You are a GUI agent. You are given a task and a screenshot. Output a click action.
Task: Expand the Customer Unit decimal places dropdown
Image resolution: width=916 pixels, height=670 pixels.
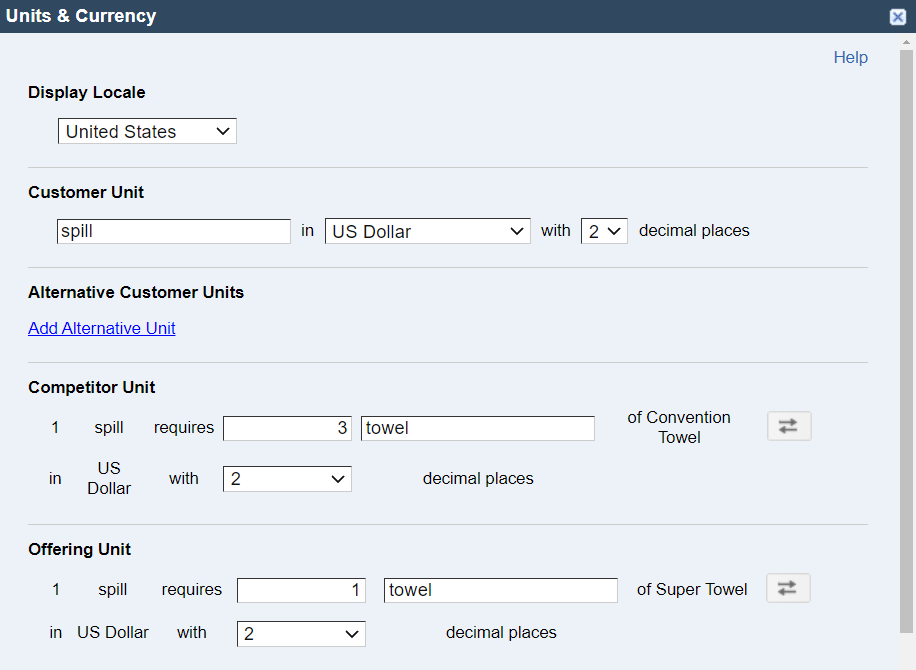click(604, 231)
